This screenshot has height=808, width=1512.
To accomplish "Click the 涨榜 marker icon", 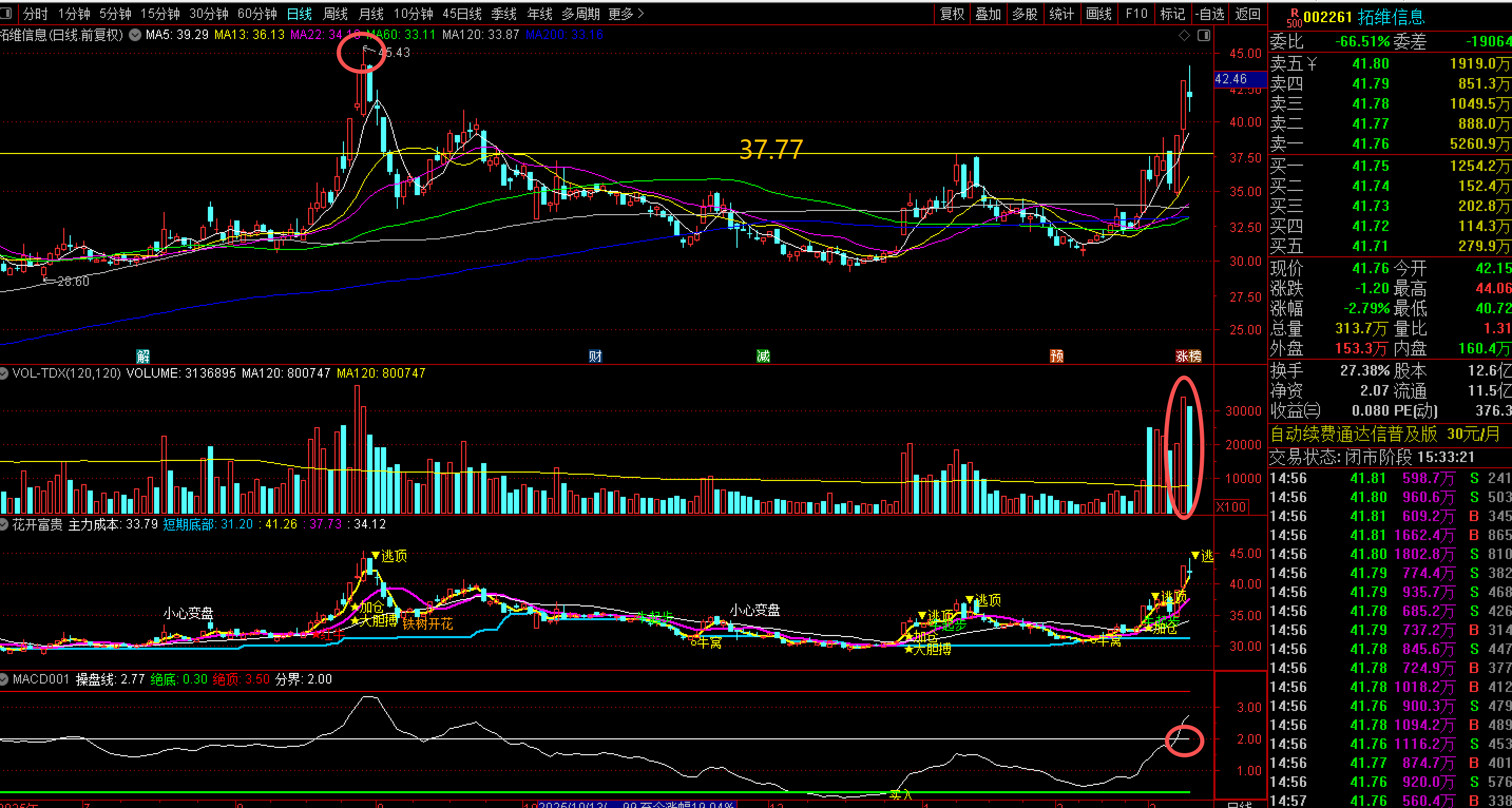I will pyautogui.click(x=1189, y=355).
